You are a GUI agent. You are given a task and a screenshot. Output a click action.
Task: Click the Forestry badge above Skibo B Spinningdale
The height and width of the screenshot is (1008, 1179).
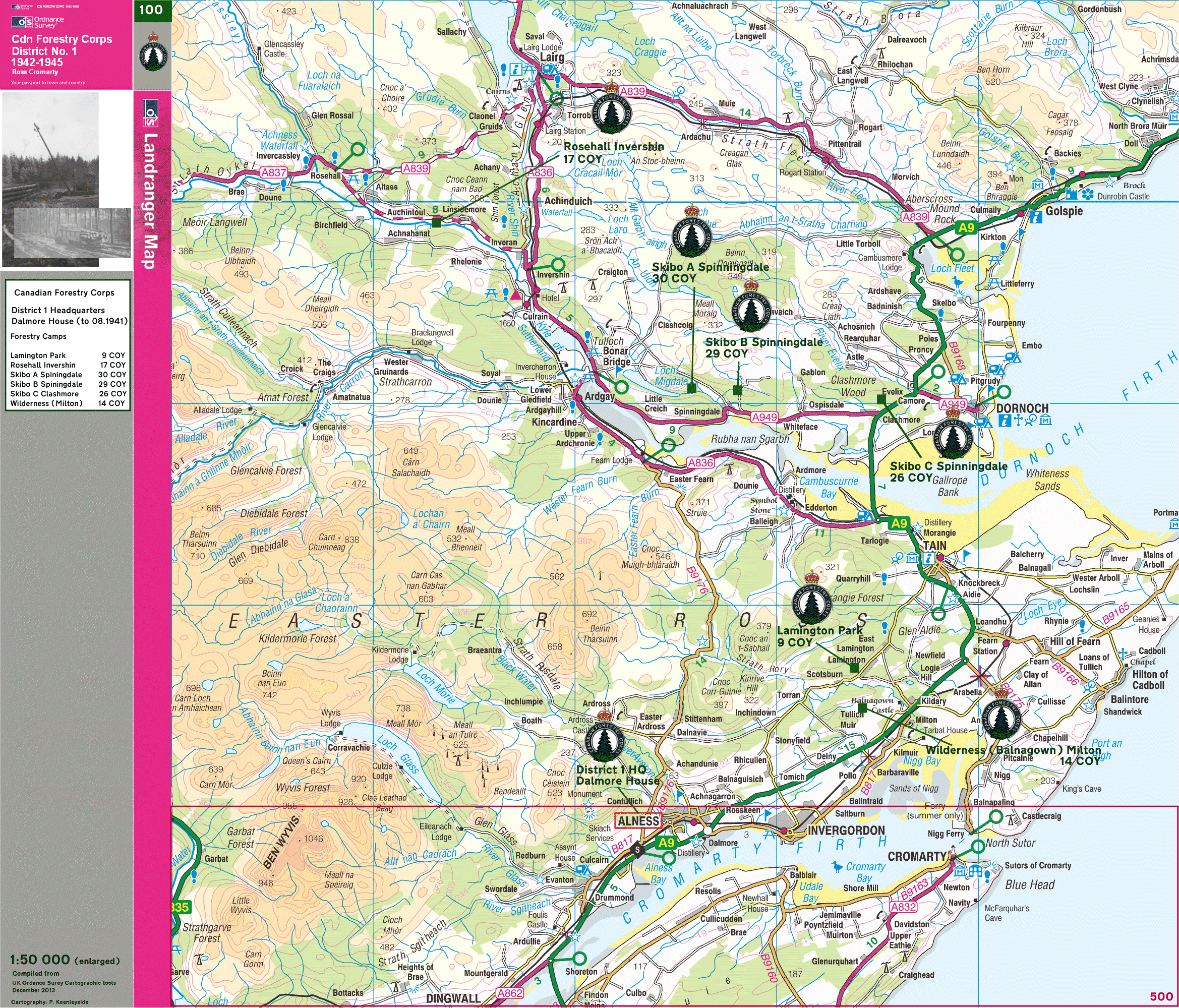[x=751, y=305]
